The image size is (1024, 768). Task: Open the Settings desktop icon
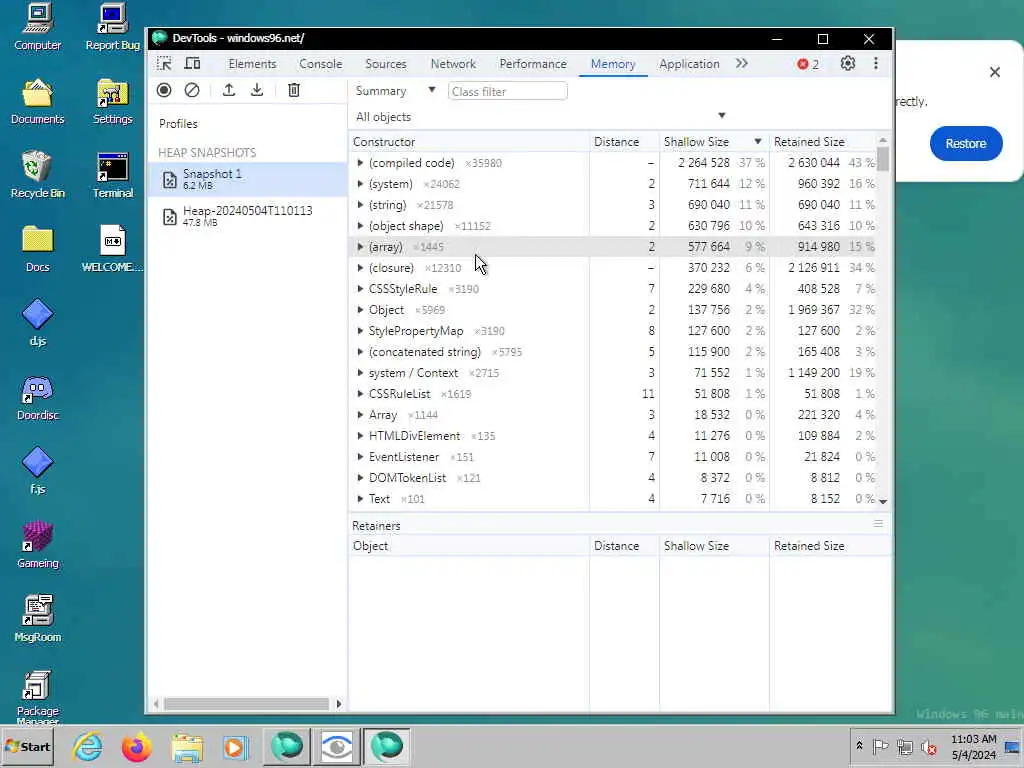pos(112,101)
